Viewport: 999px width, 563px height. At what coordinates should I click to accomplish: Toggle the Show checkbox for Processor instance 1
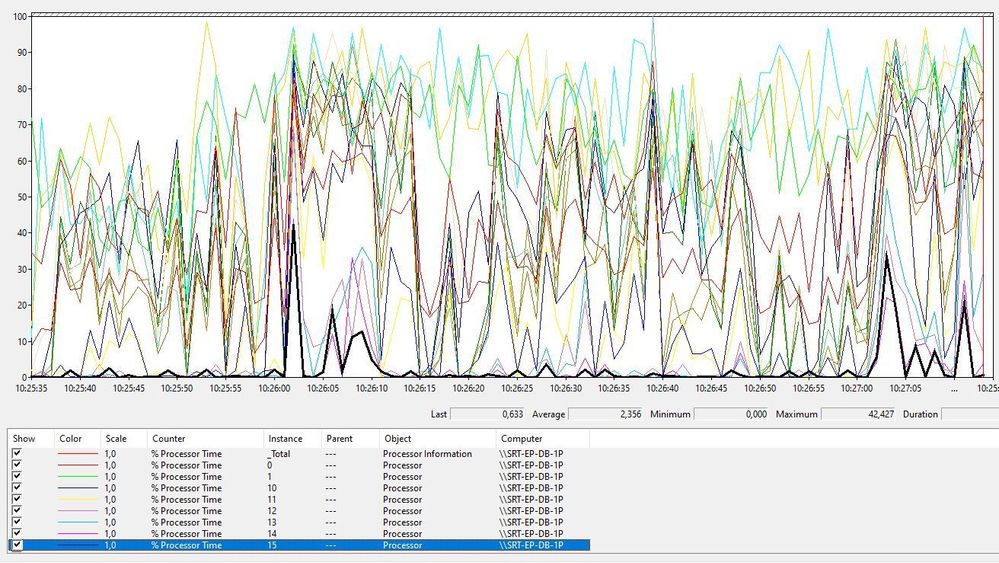pos(17,476)
